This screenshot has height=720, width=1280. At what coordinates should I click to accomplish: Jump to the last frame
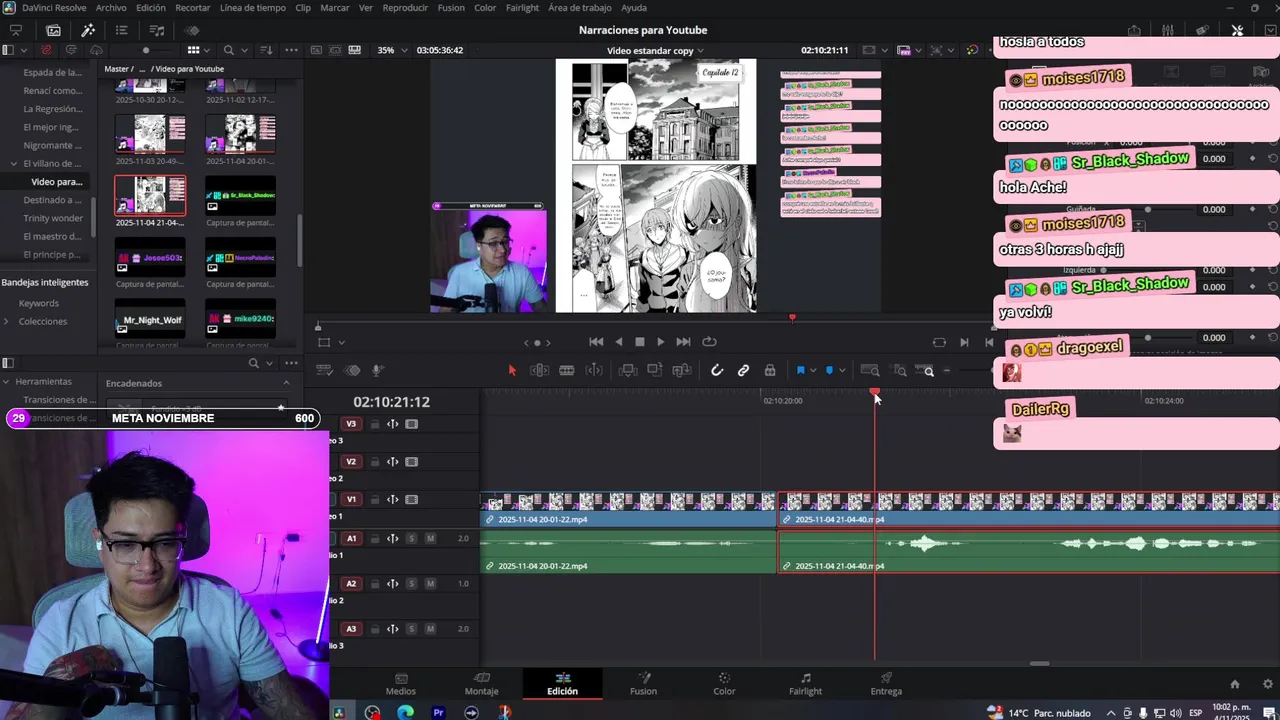tap(683, 342)
